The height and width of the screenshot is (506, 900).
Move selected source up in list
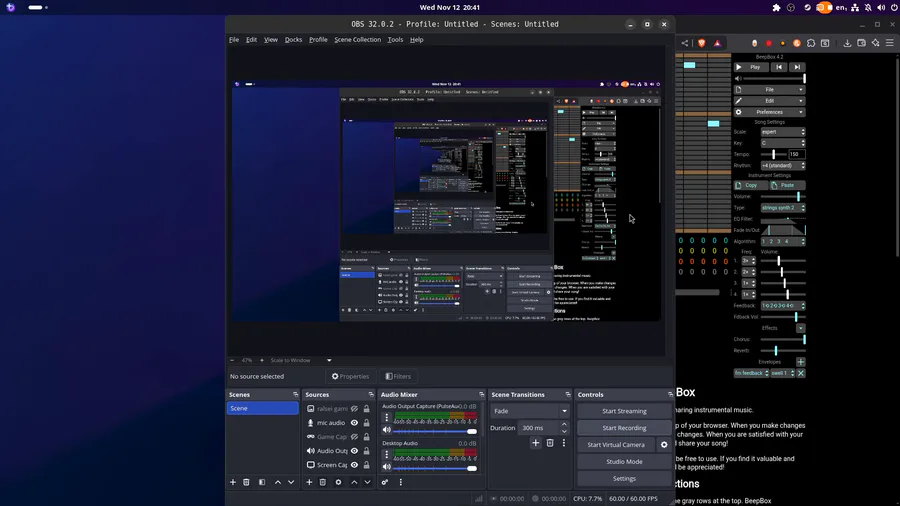click(x=355, y=482)
